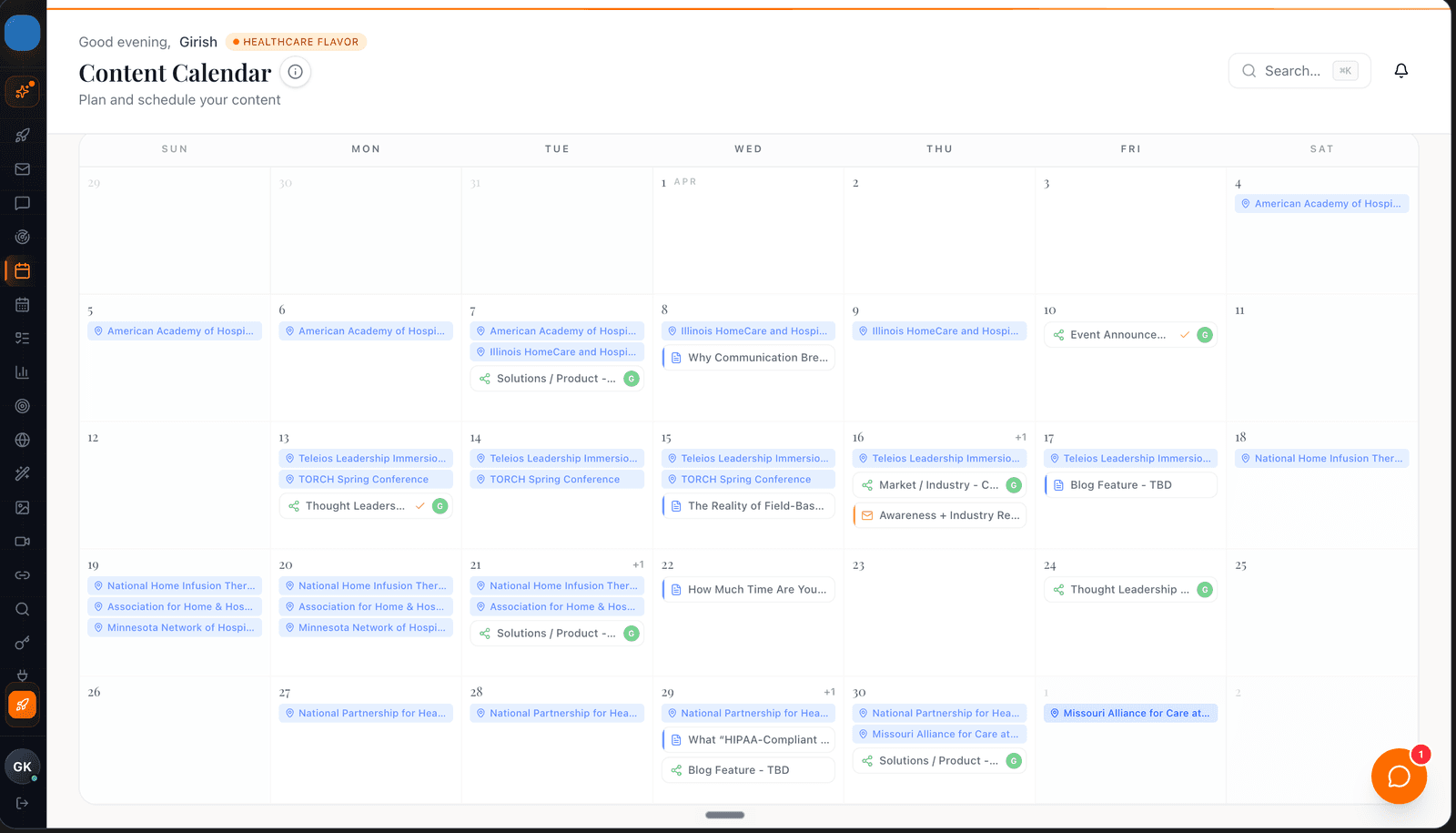1456x833 pixels.
Task: Select the magic wand sidebar icon
Action: (23, 473)
